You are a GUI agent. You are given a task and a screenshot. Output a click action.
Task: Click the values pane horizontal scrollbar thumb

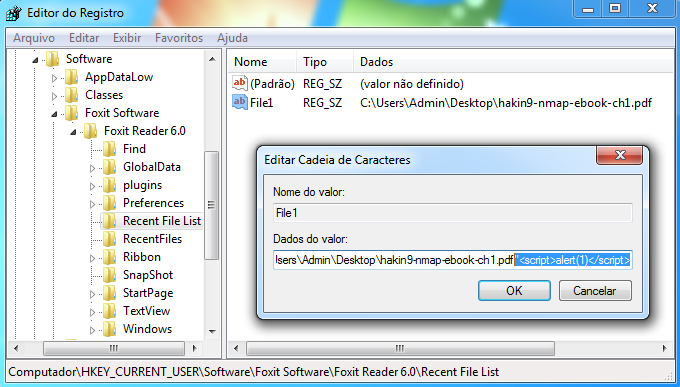click(400, 348)
